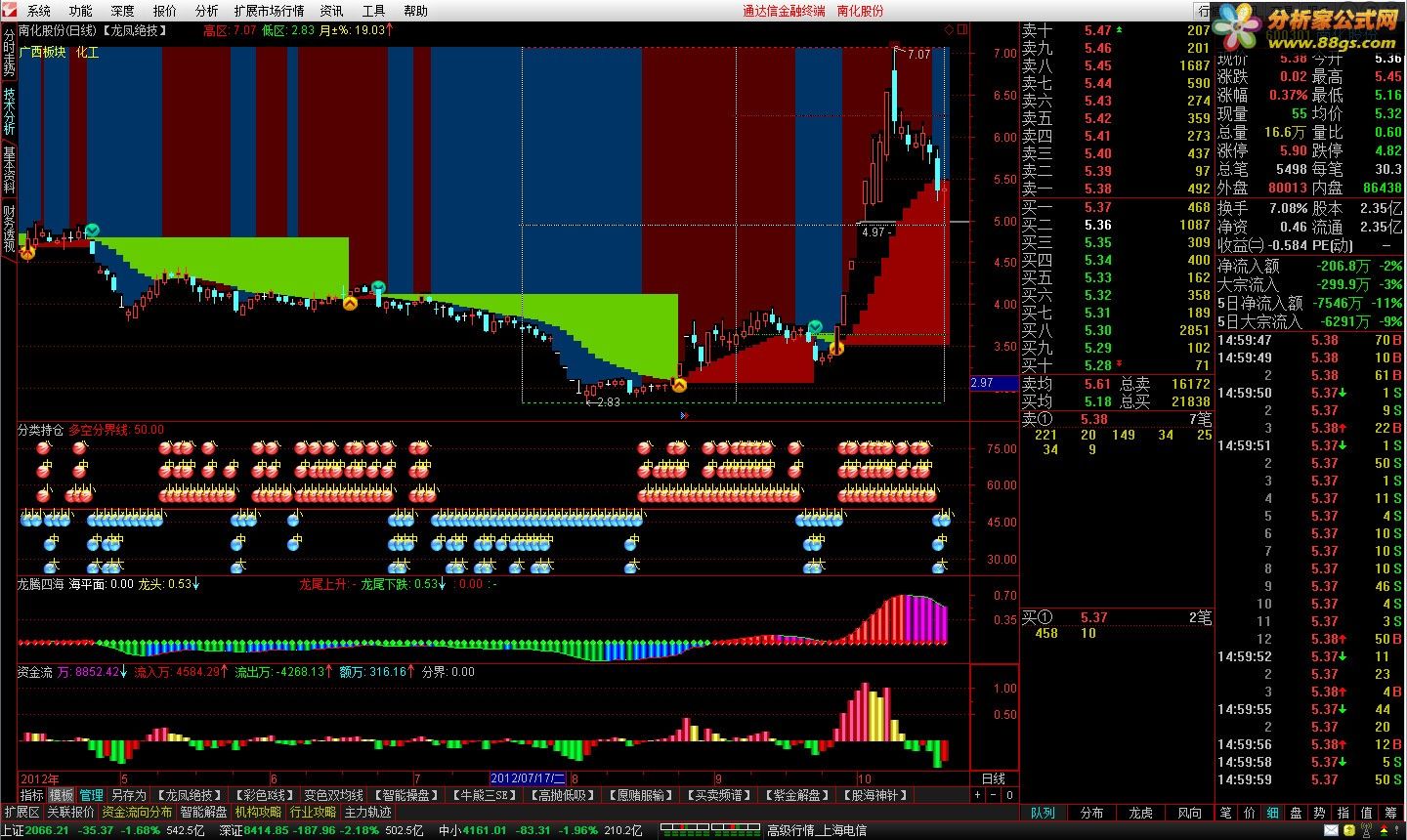1407x840 pixels.
Task: Switch to 风向 tab
Action: coord(1189,813)
